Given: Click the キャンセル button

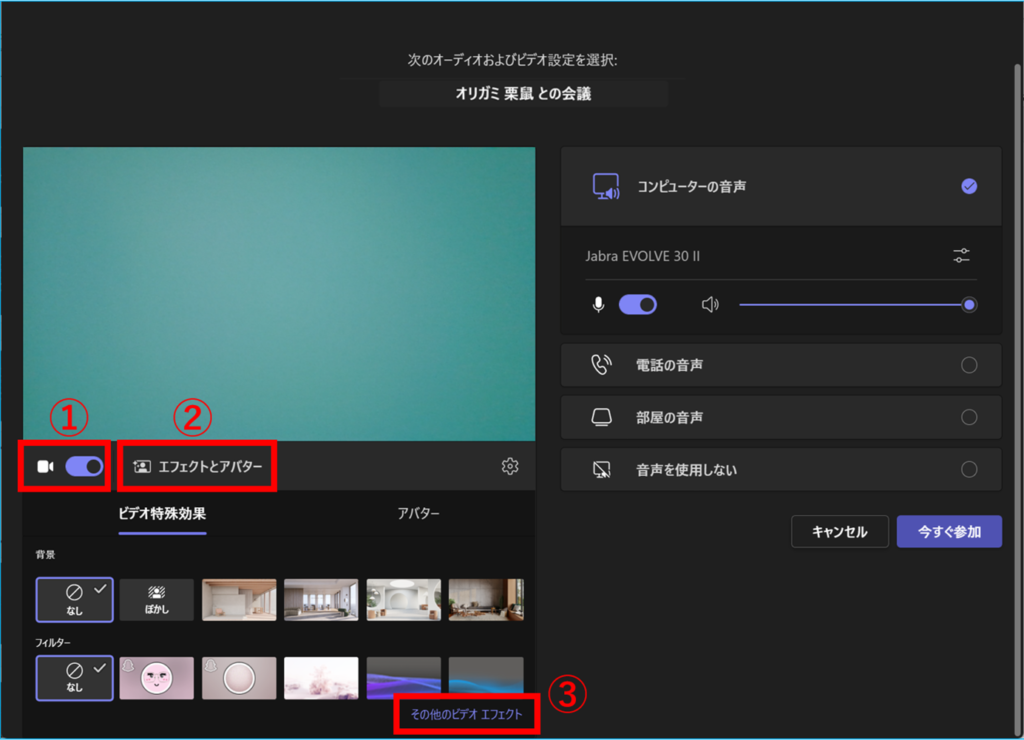Looking at the screenshot, I should pos(839,532).
